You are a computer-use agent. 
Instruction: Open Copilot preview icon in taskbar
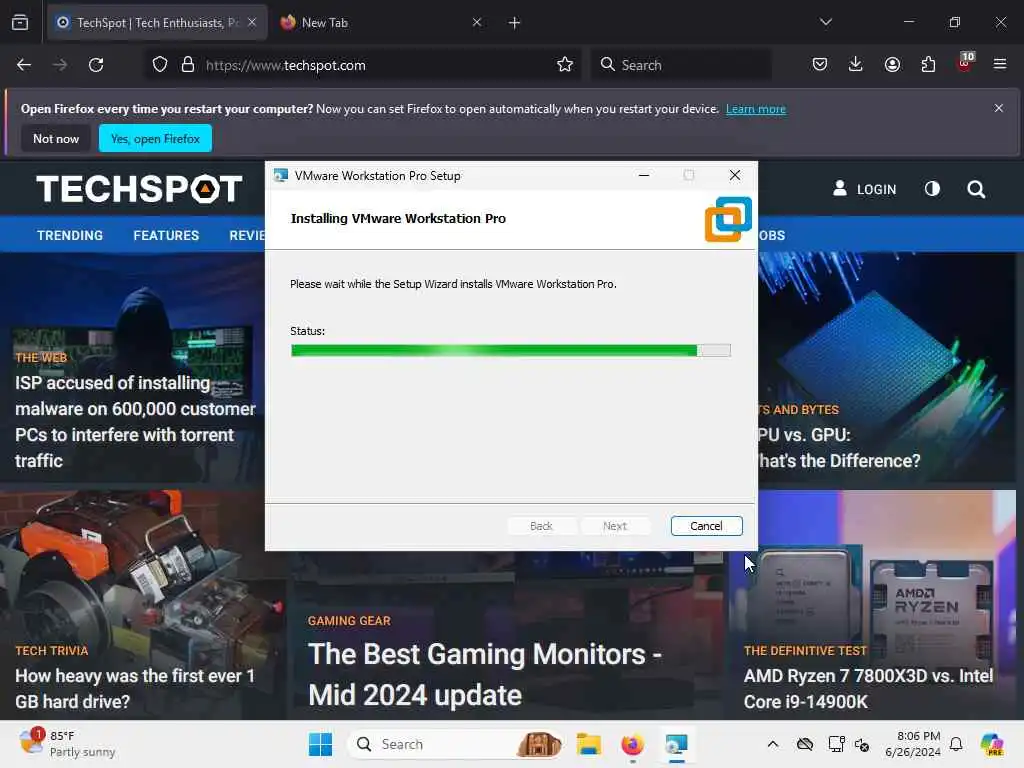[992, 744]
